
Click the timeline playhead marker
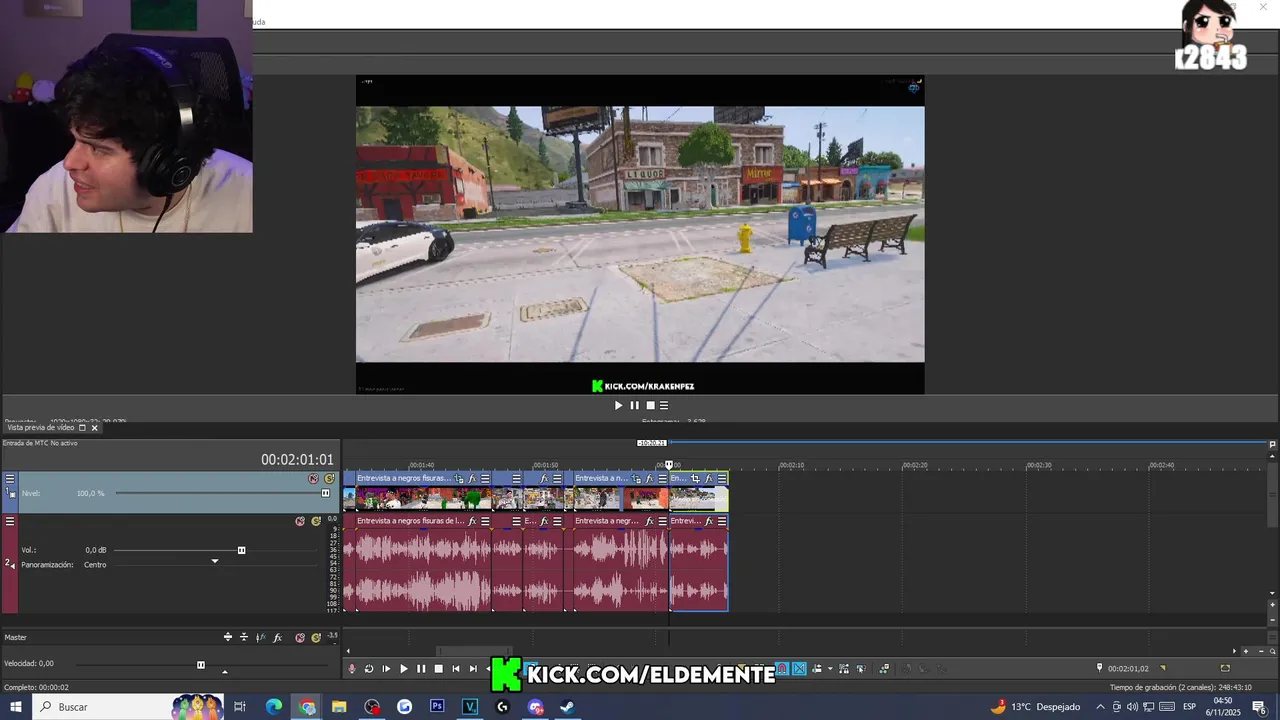[670, 465]
